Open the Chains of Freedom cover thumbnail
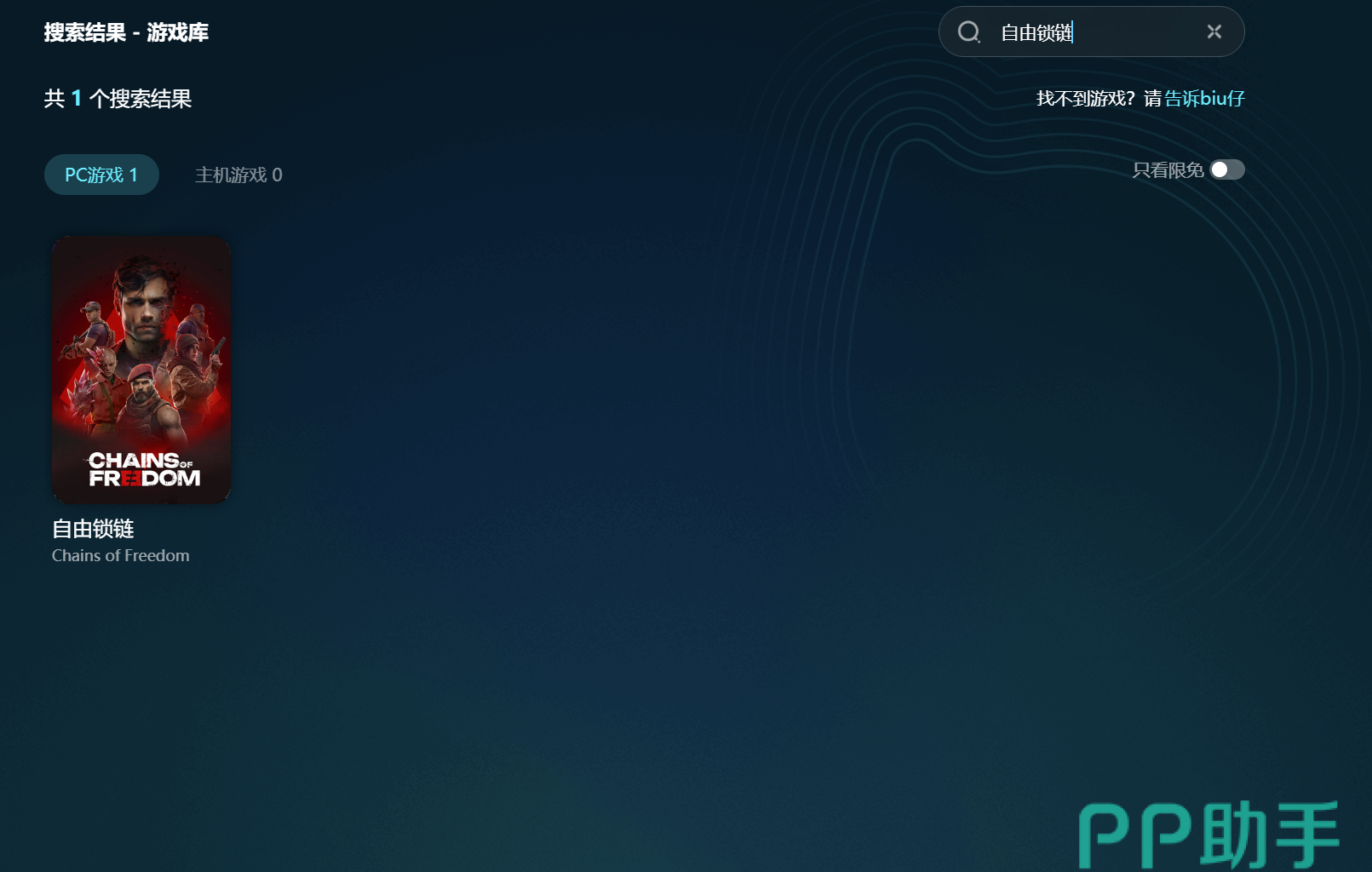Image resolution: width=1372 pixels, height=872 pixels. click(x=141, y=370)
